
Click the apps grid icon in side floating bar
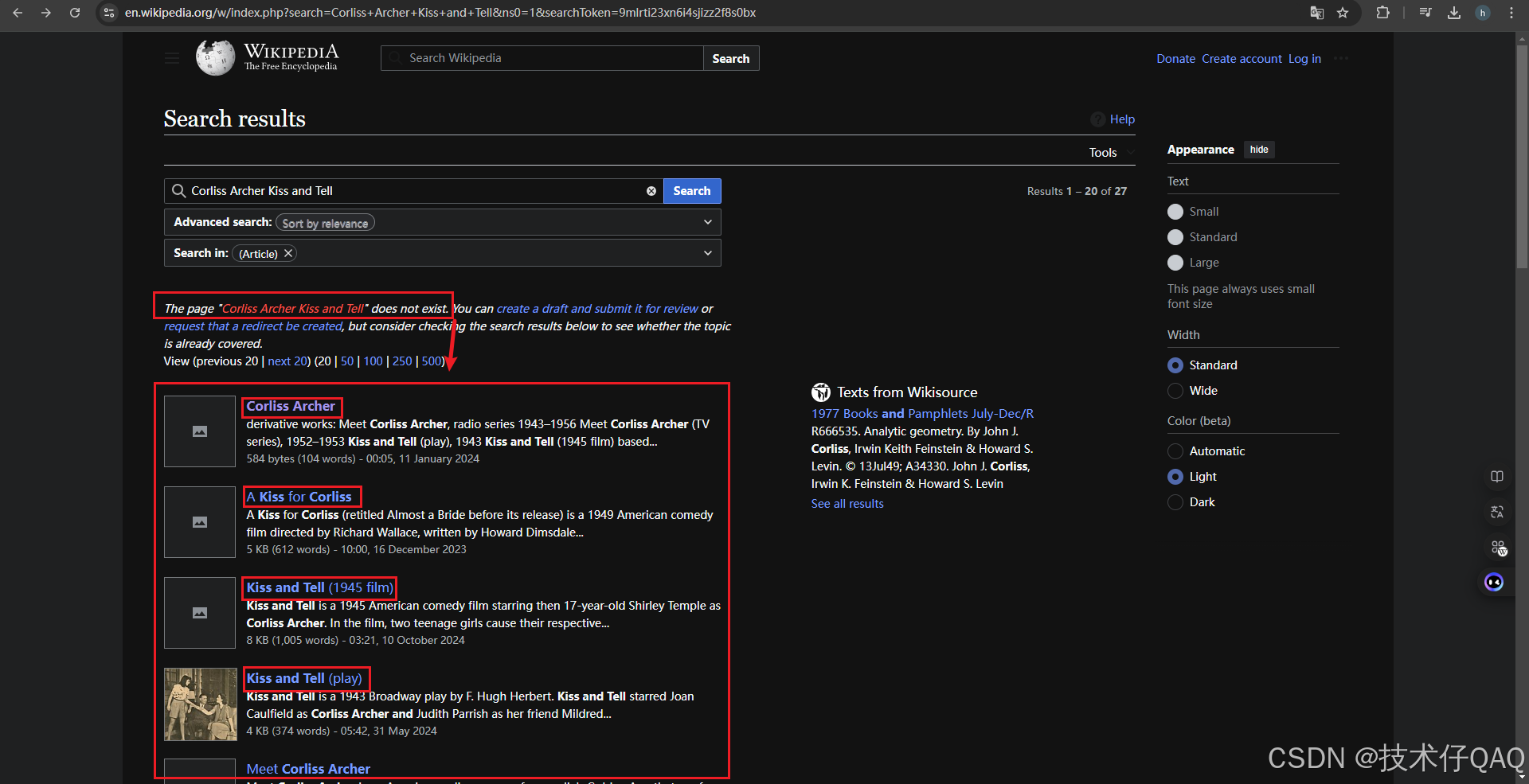click(1498, 548)
